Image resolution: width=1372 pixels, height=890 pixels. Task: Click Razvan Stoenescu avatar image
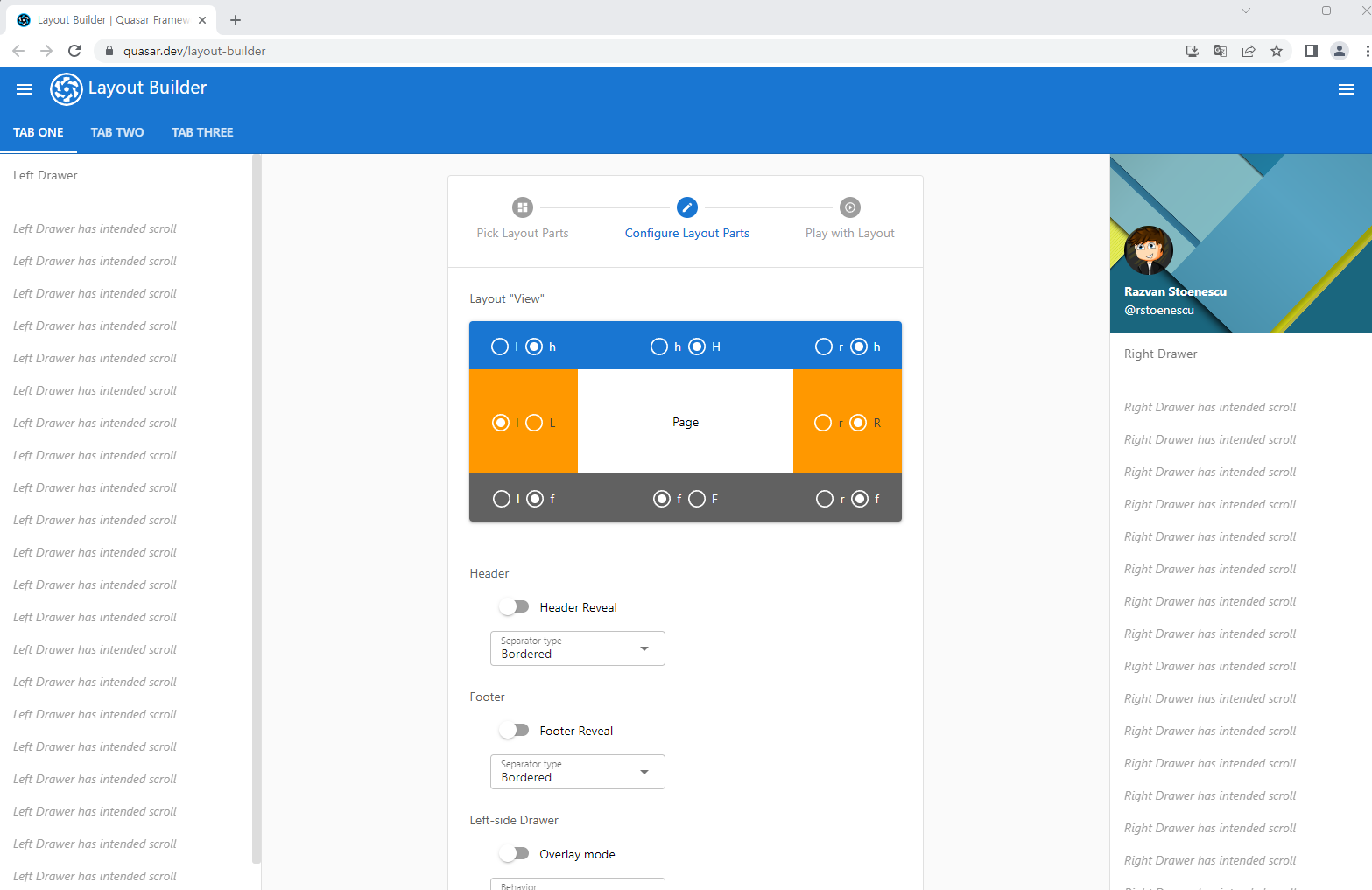(x=1148, y=250)
